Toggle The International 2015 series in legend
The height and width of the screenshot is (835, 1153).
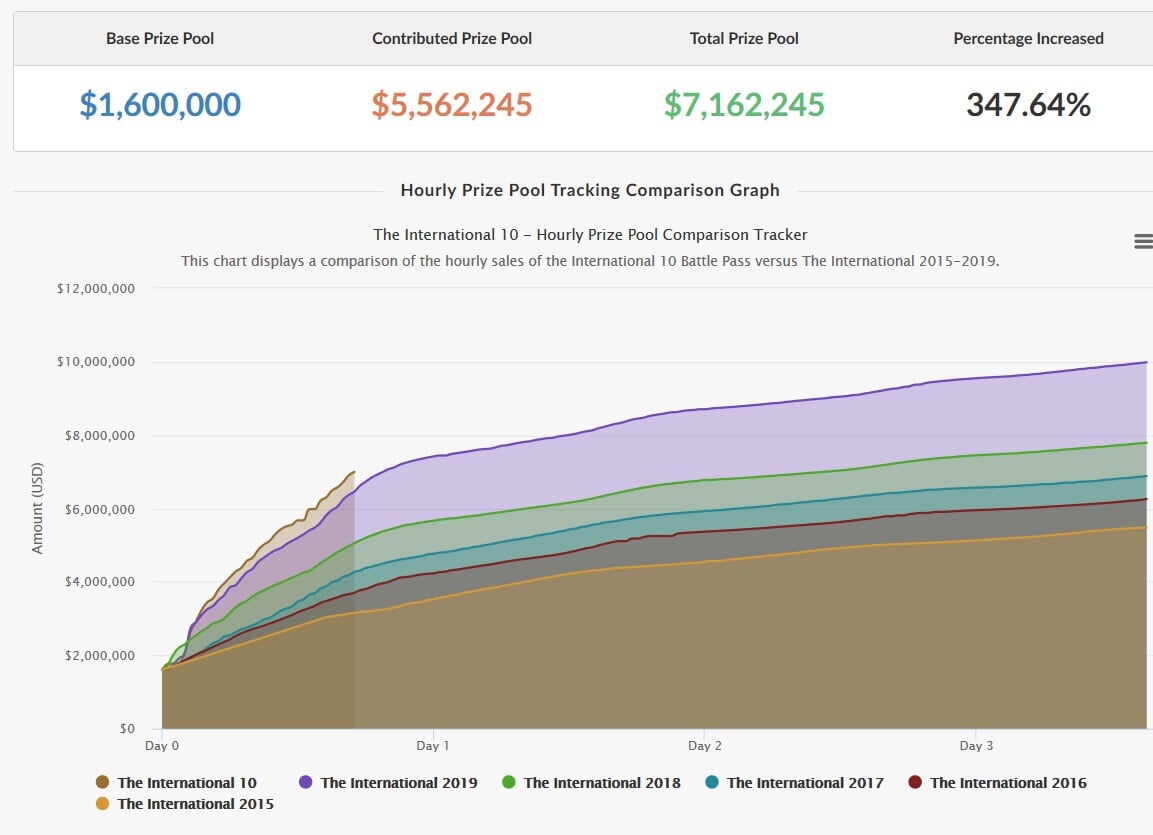point(185,804)
